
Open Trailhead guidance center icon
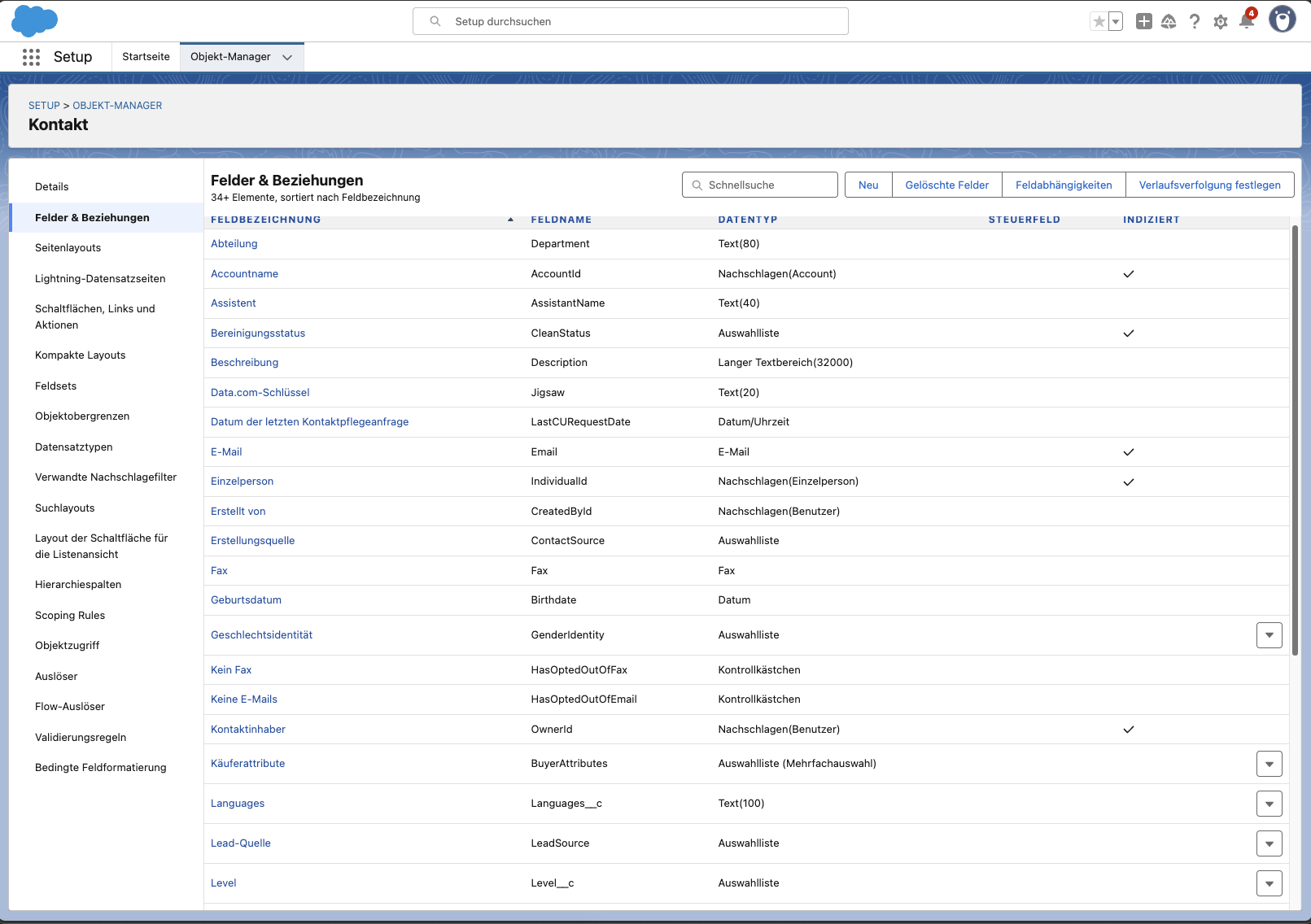(x=1169, y=22)
